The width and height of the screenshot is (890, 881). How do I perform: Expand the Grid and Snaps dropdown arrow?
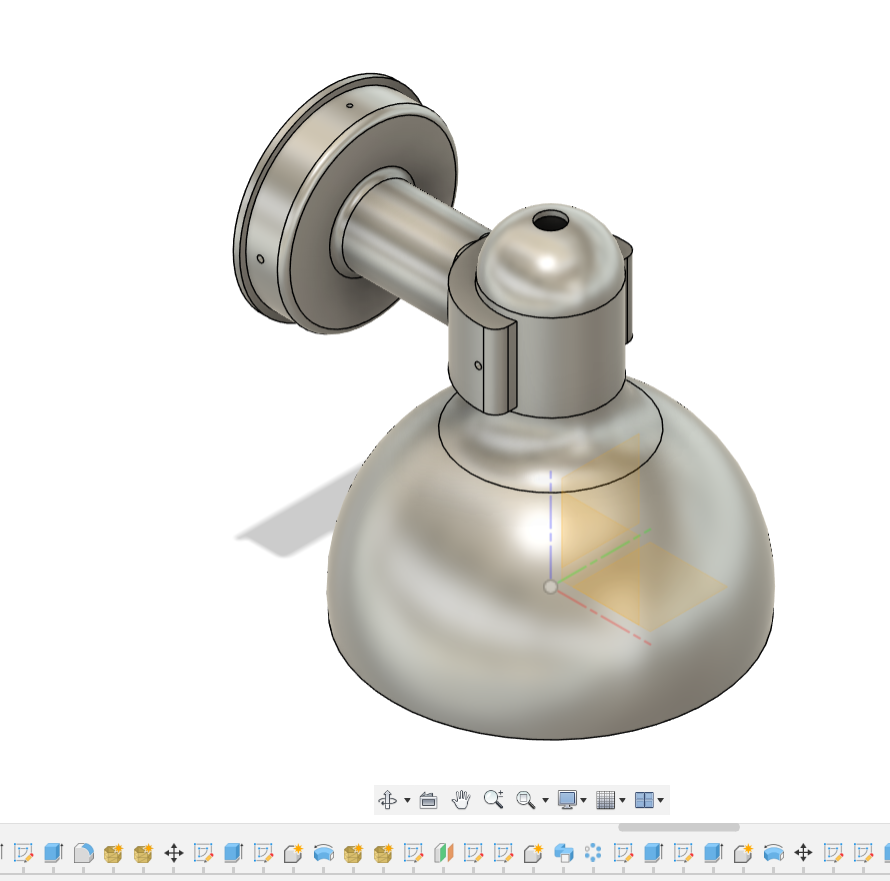[x=622, y=800]
